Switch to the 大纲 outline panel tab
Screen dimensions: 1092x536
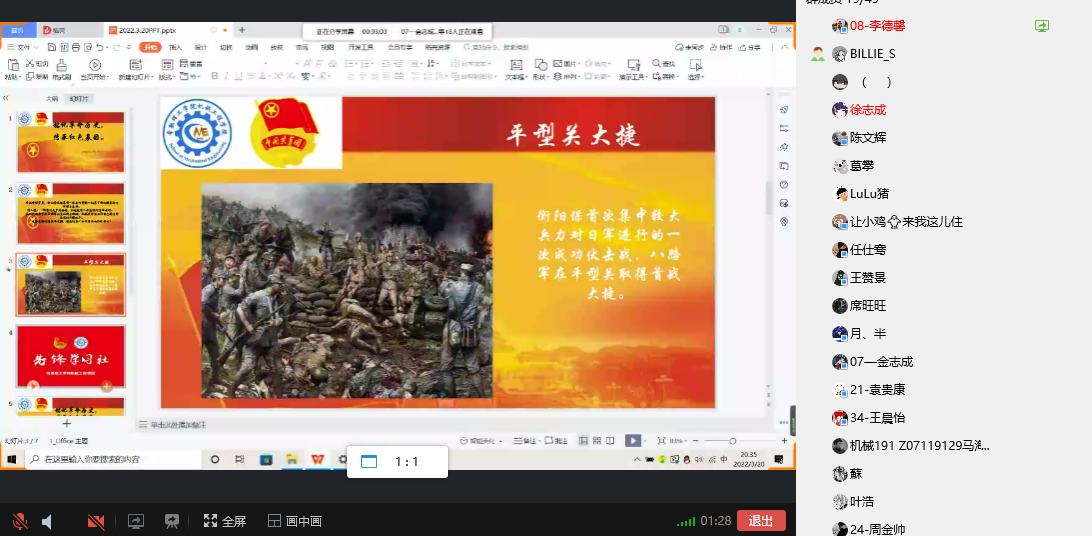pos(52,99)
